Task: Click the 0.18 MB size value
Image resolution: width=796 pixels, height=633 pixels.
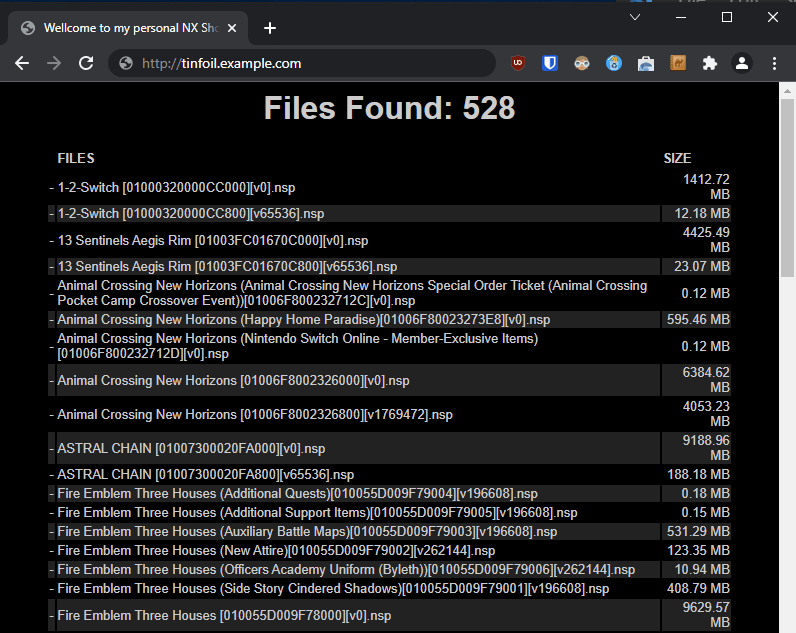Action: 706,493
